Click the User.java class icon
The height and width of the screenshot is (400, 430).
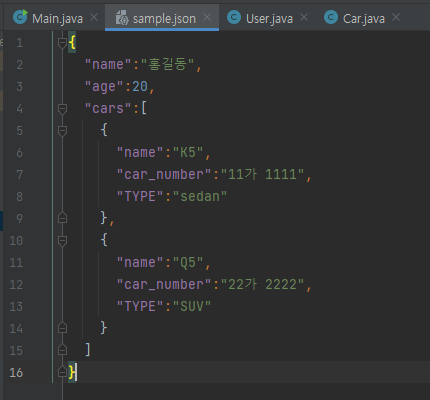point(234,17)
